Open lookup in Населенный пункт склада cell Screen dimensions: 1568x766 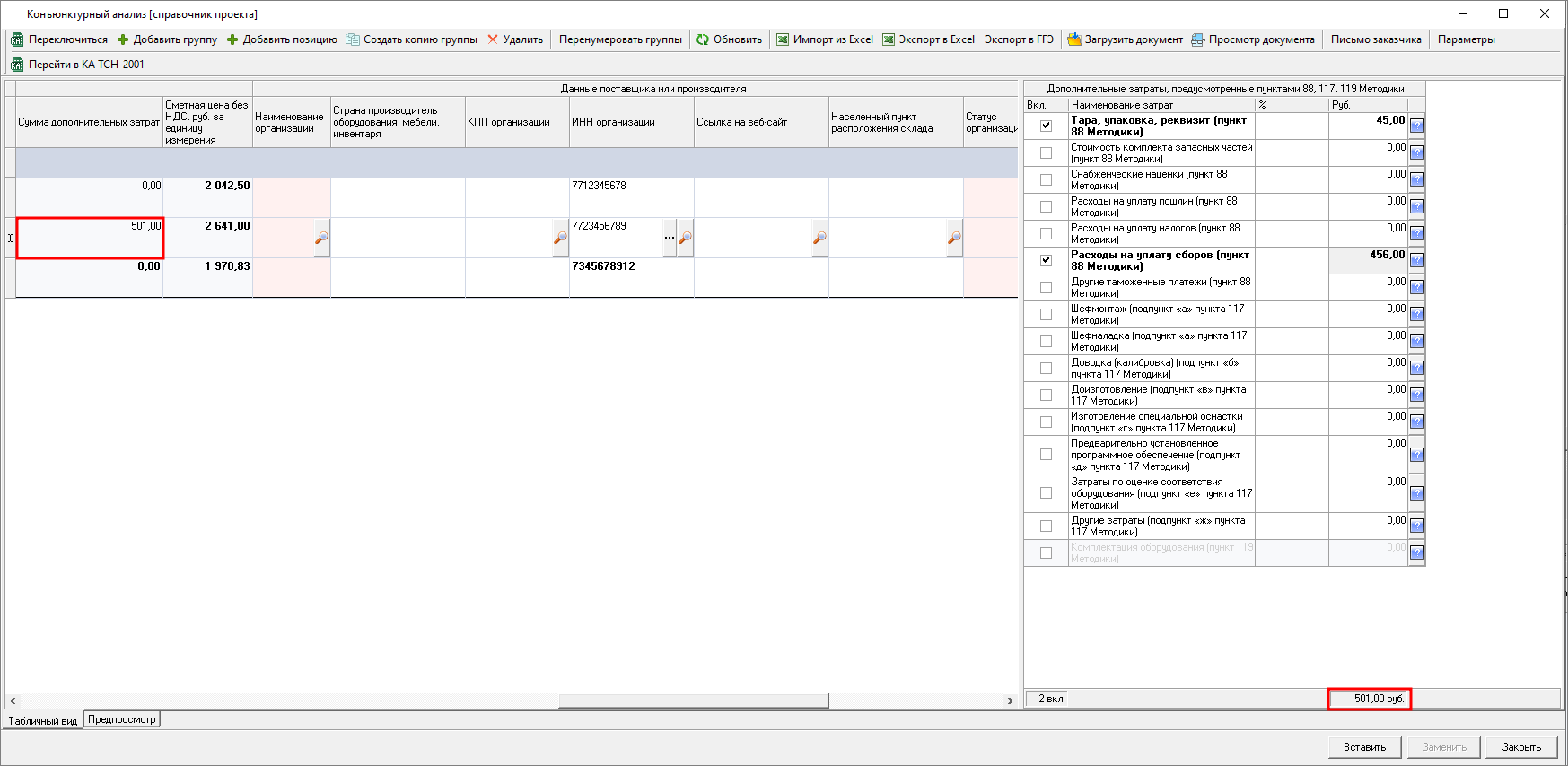coord(954,238)
